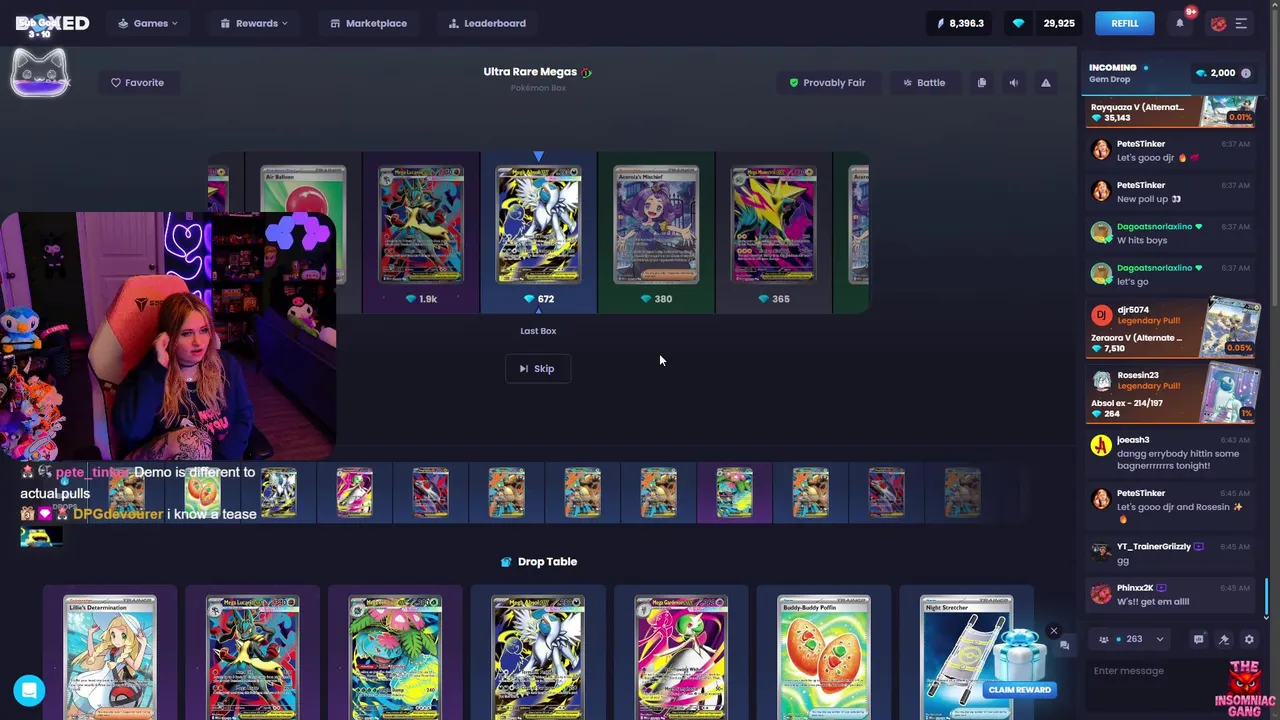Viewport: 1280px width, 720px height.
Task: Open the Rewards dropdown menu
Action: (254, 23)
